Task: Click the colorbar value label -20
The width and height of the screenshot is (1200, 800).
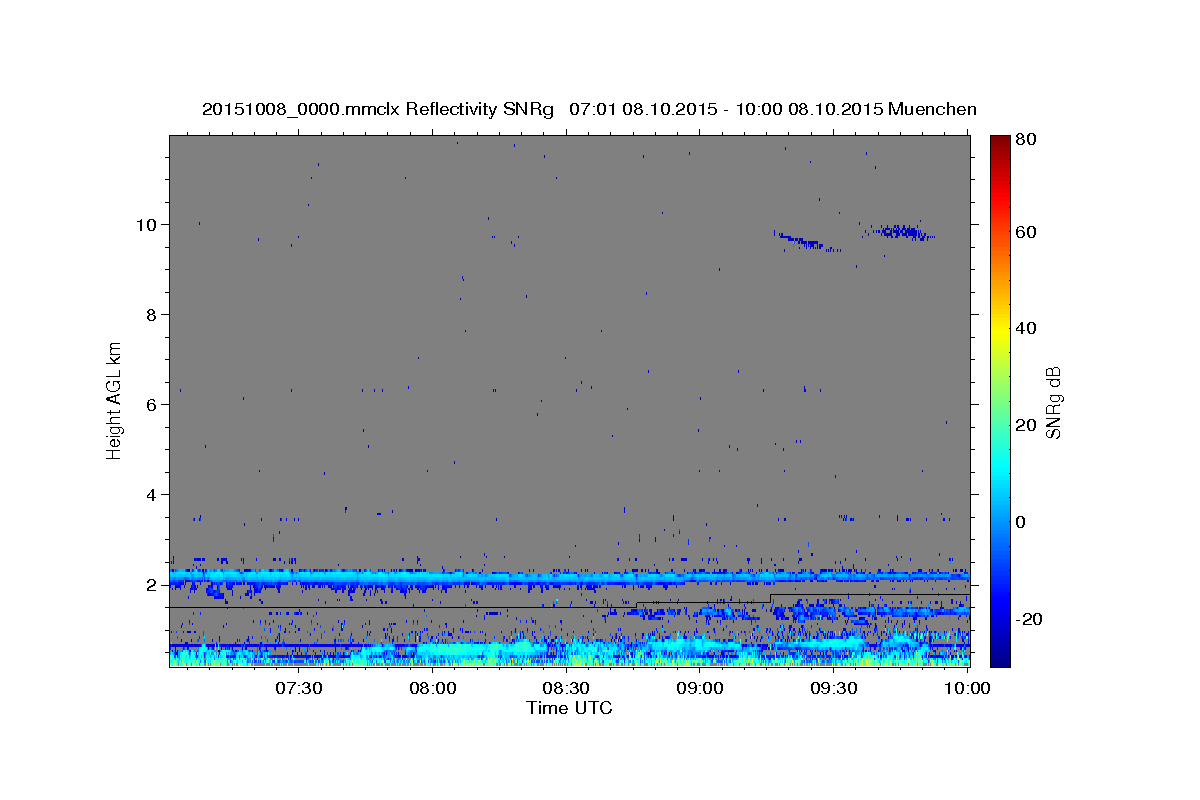Action: pos(1028,619)
